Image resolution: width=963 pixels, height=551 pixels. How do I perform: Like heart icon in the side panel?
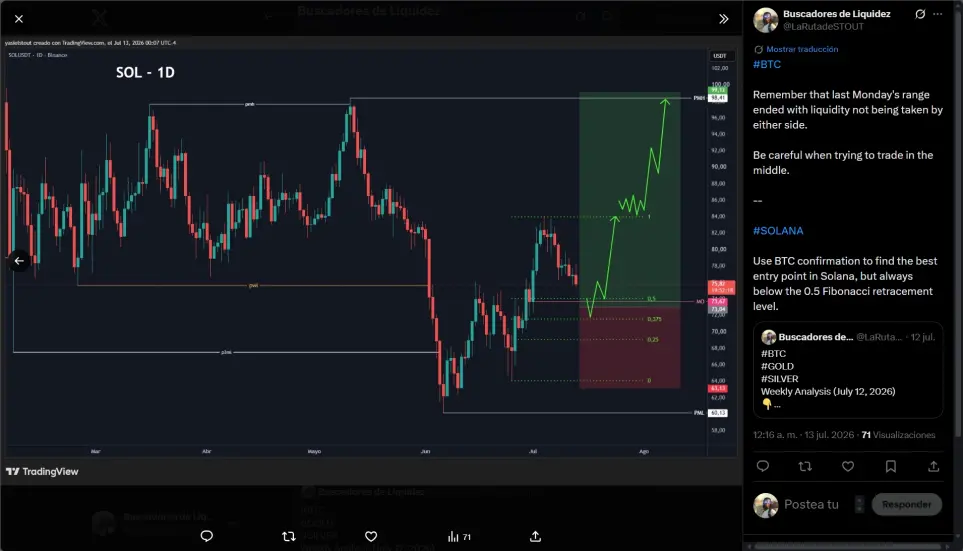[x=848, y=466]
